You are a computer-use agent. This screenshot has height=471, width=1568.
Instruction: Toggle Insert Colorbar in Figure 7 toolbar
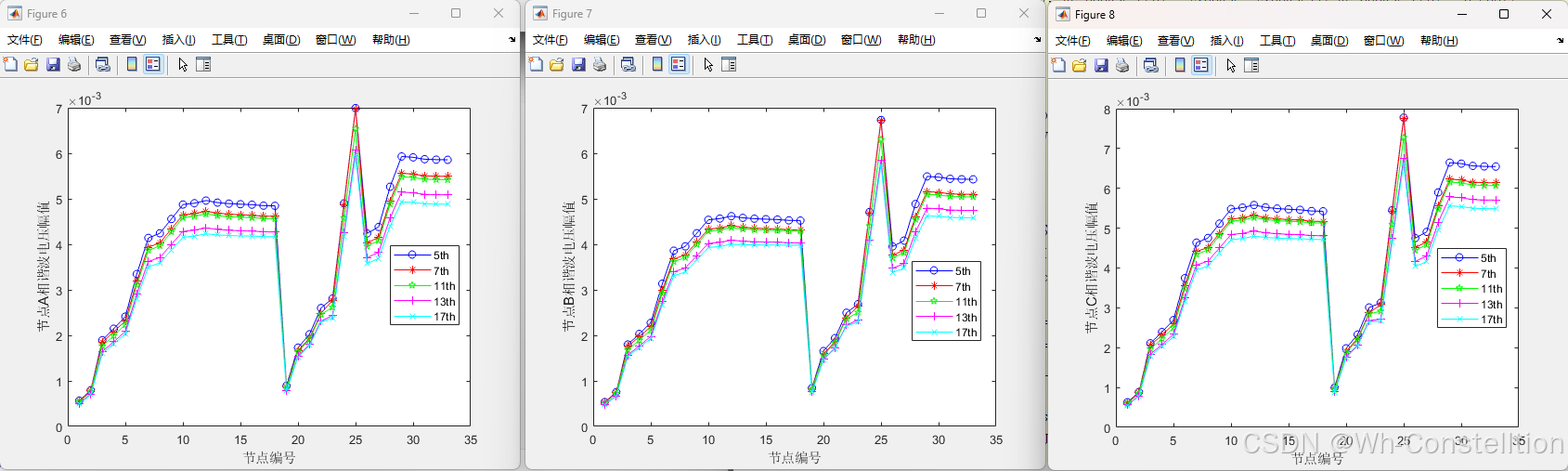[657, 64]
